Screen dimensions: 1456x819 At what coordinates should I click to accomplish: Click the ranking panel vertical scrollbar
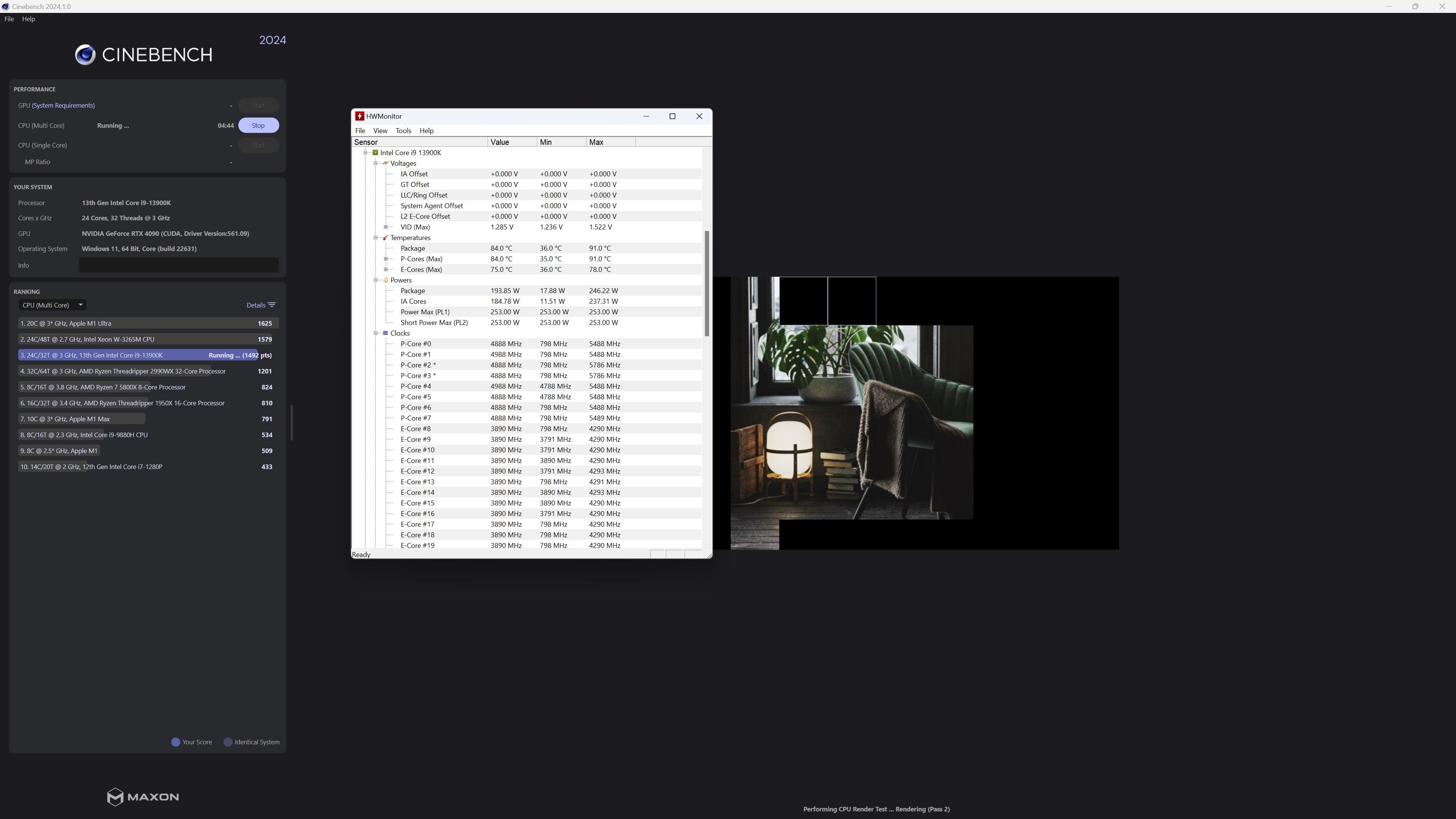pyautogui.click(x=292, y=423)
